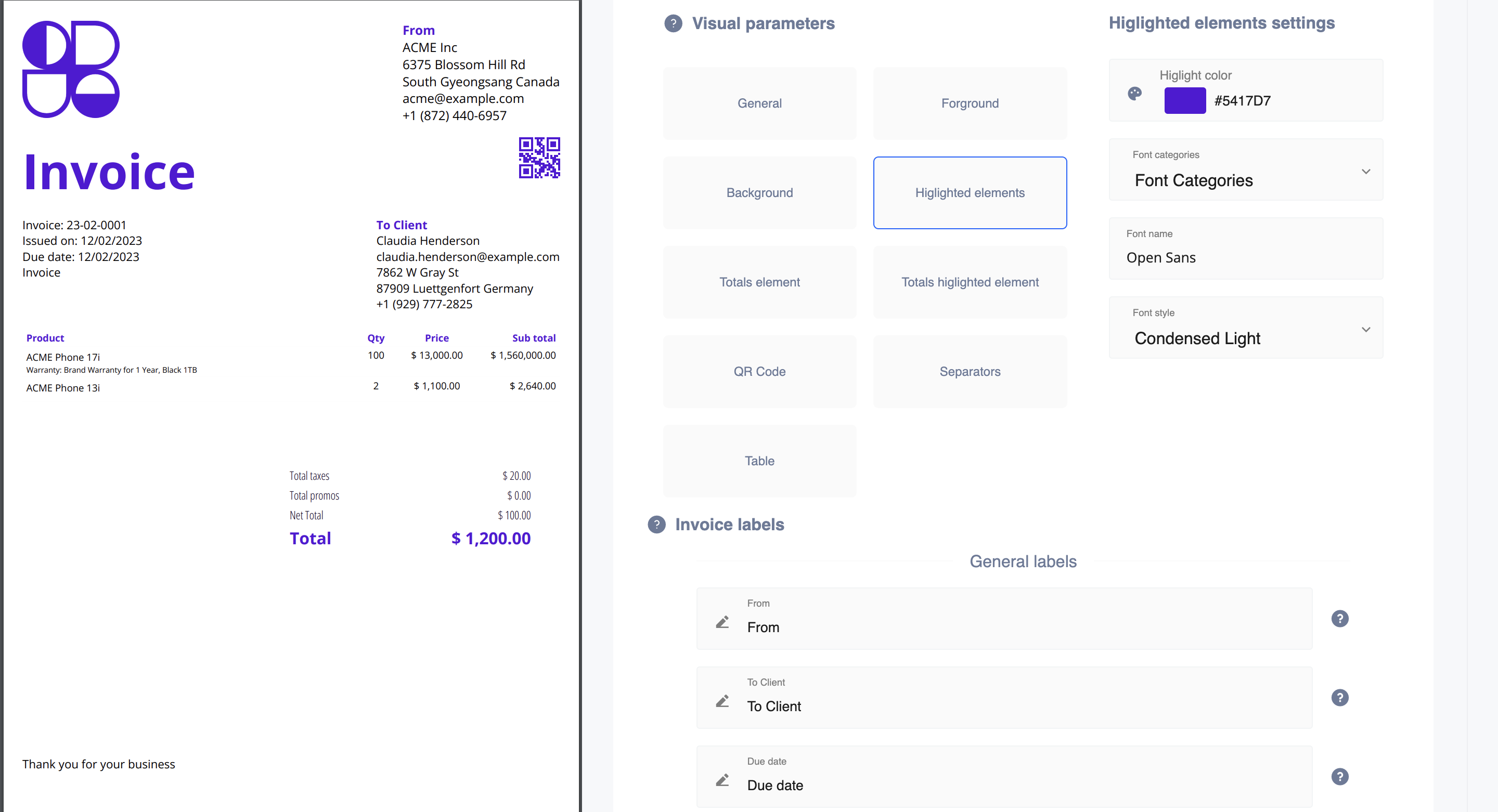Open the Totals highlighted element settings
Image resolution: width=1498 pixels, height=812 pixels.
pos(970,282)
